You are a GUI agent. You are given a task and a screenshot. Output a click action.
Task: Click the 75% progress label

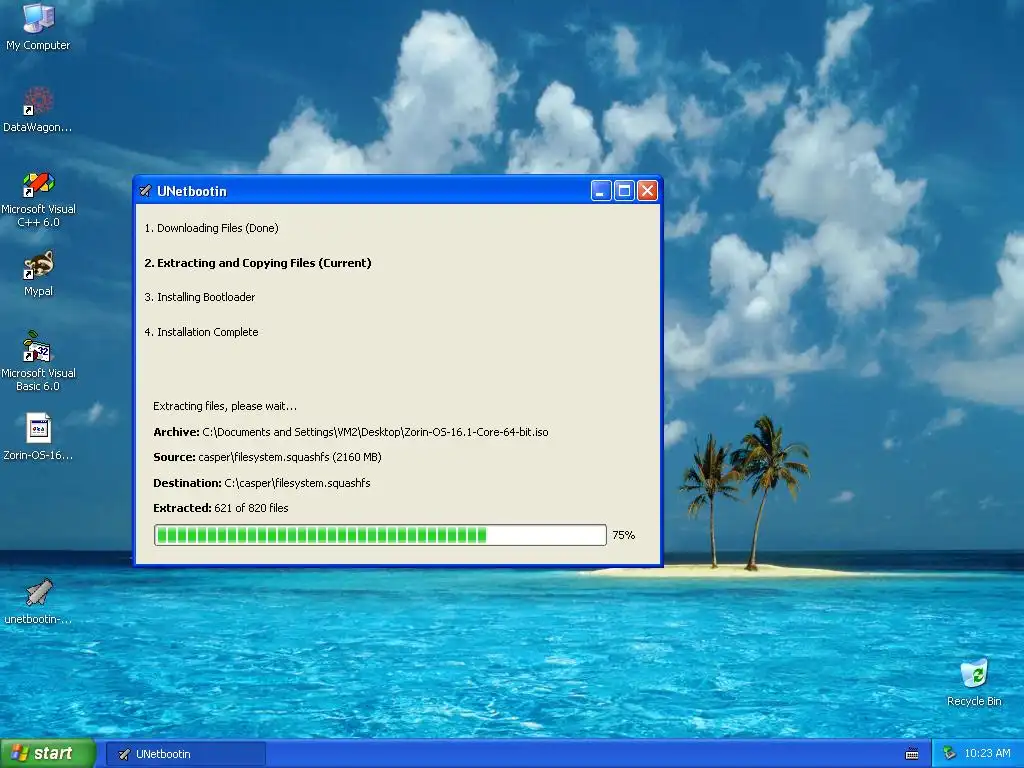623,535
